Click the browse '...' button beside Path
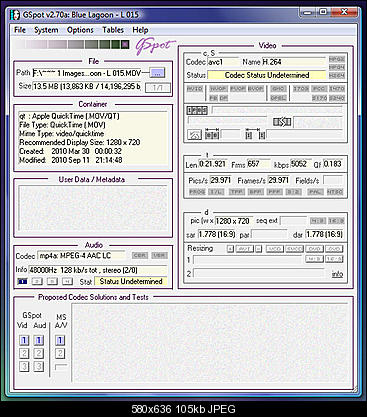 157,73
